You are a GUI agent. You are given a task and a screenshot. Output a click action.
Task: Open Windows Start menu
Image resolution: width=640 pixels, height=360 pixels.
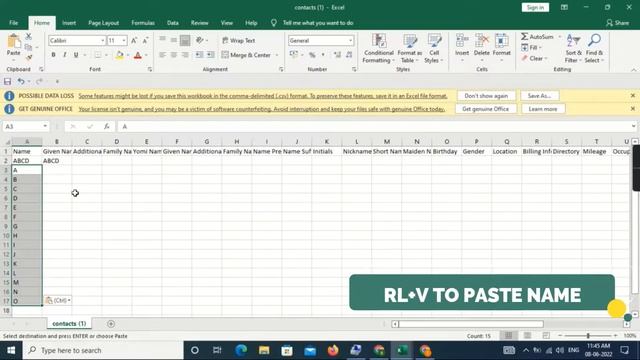[11, 351]
